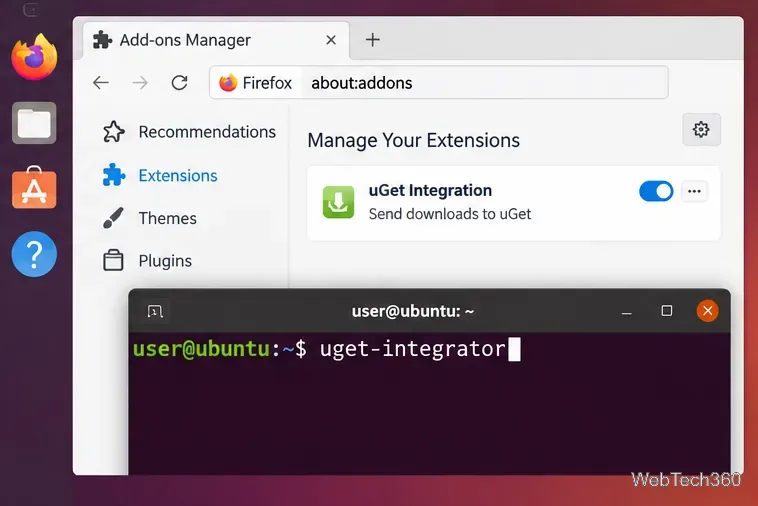758x506 pixels.
Task: Open the add-ons tools gear menu
Action: [x=701, y=130]
